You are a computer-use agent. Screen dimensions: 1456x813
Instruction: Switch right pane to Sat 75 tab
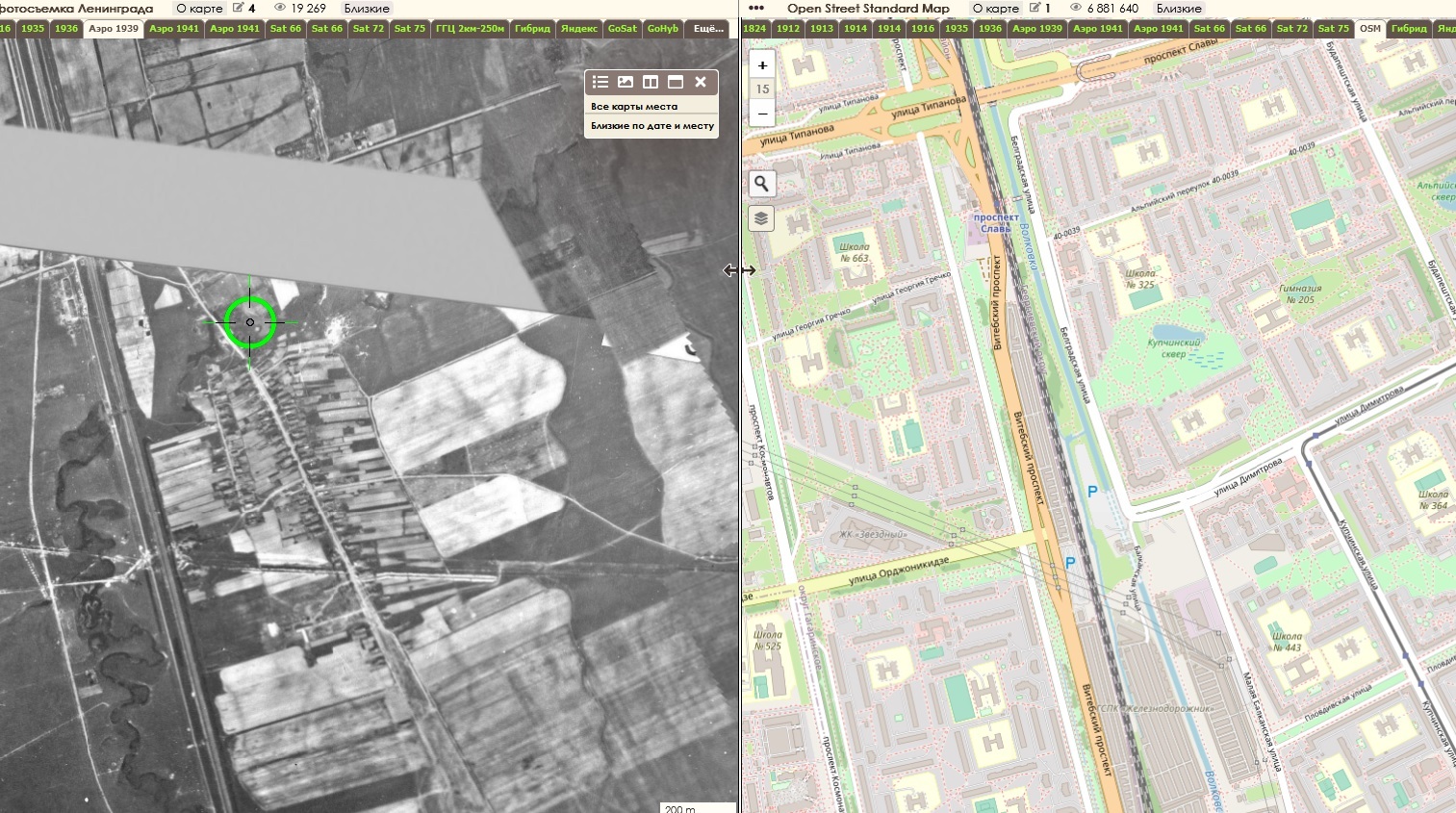tap(1334, 28)
